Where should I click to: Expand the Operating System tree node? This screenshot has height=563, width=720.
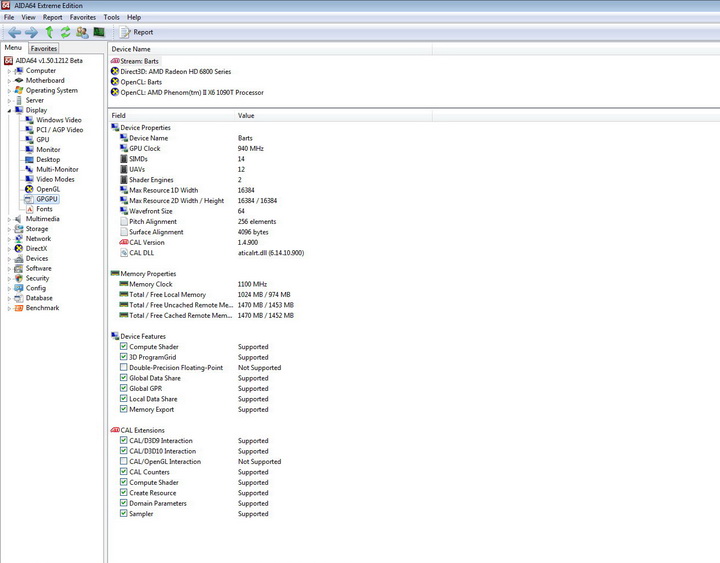(9, 91)
